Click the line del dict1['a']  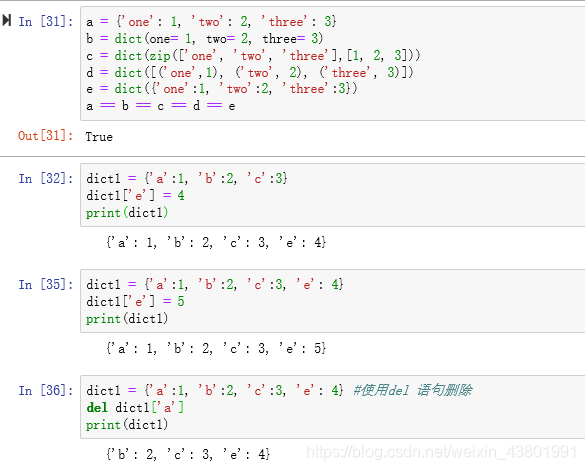[135, 407]
